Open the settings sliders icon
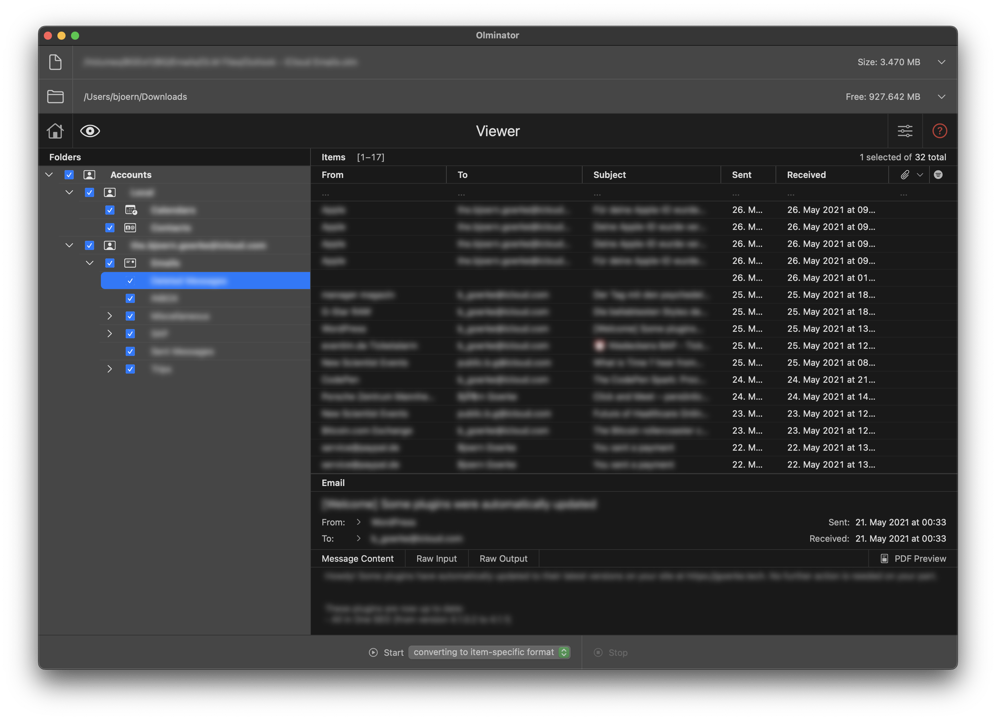 pos(905,131)
